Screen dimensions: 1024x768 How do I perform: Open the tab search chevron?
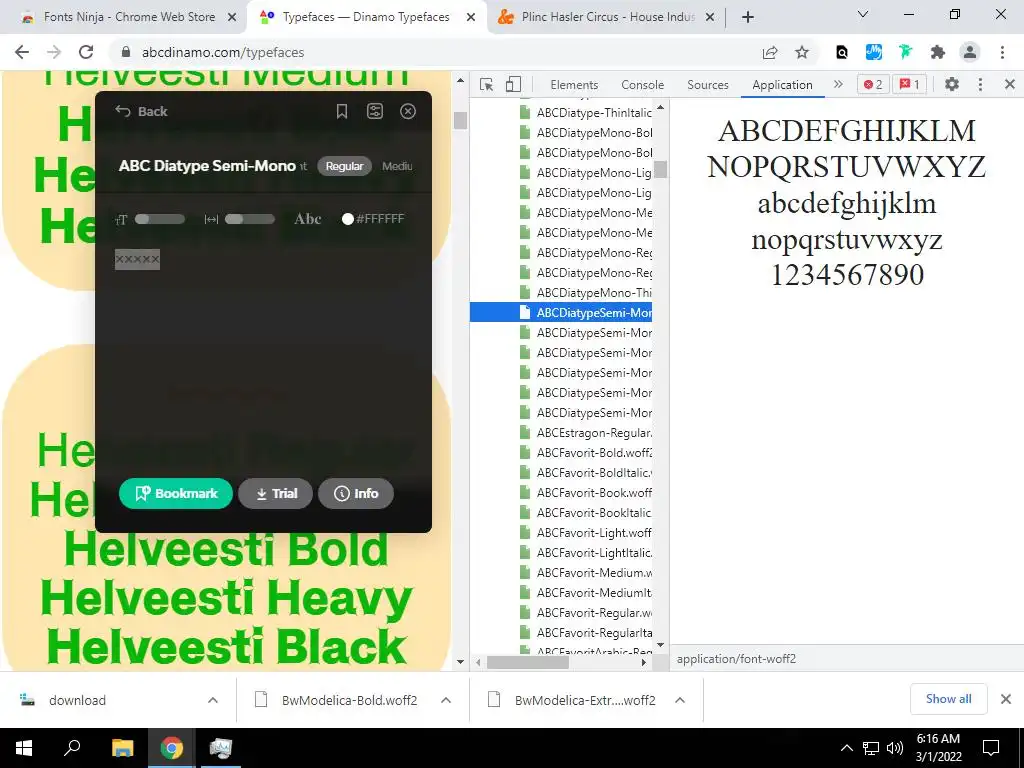[863, 14]
